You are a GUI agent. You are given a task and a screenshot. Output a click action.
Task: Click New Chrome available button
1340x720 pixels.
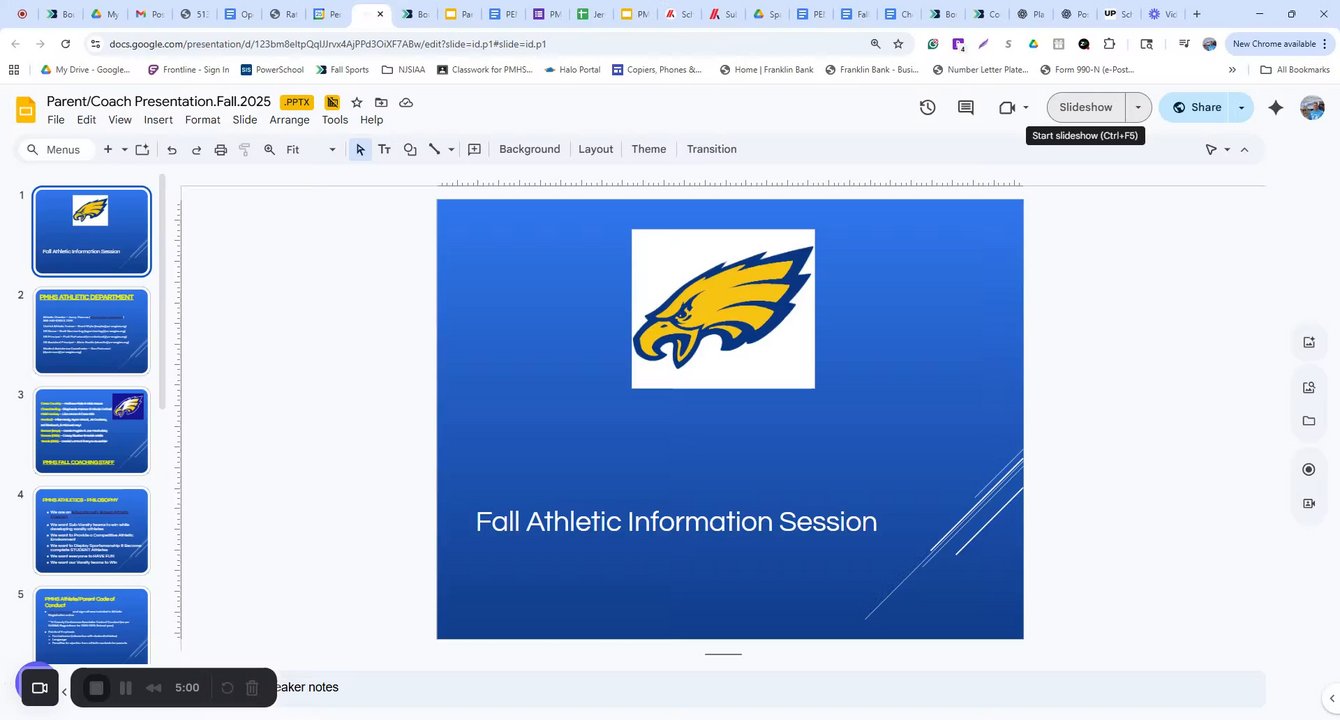coord(1279,44)
